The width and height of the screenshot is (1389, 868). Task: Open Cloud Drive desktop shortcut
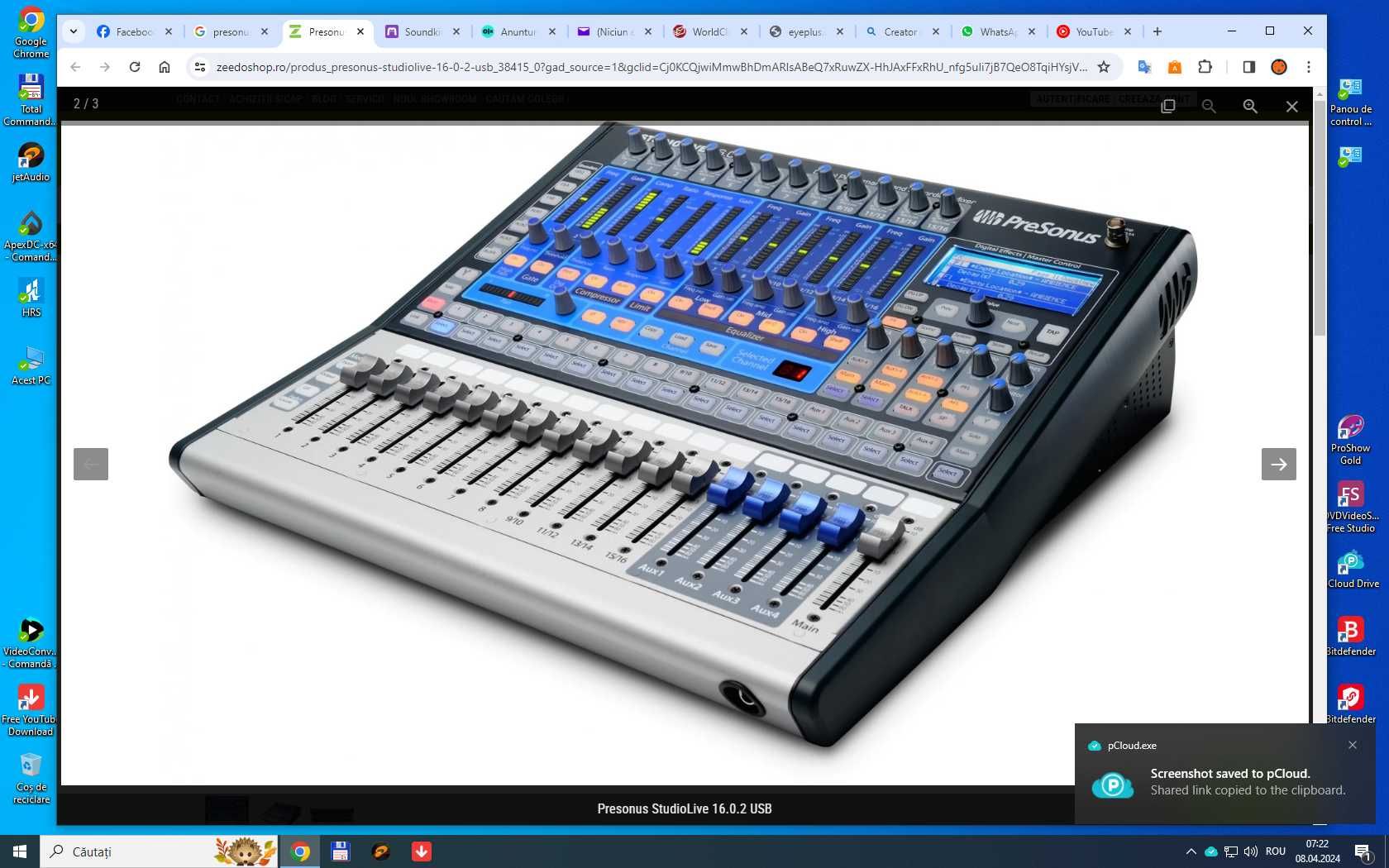tap(1353, 569)
